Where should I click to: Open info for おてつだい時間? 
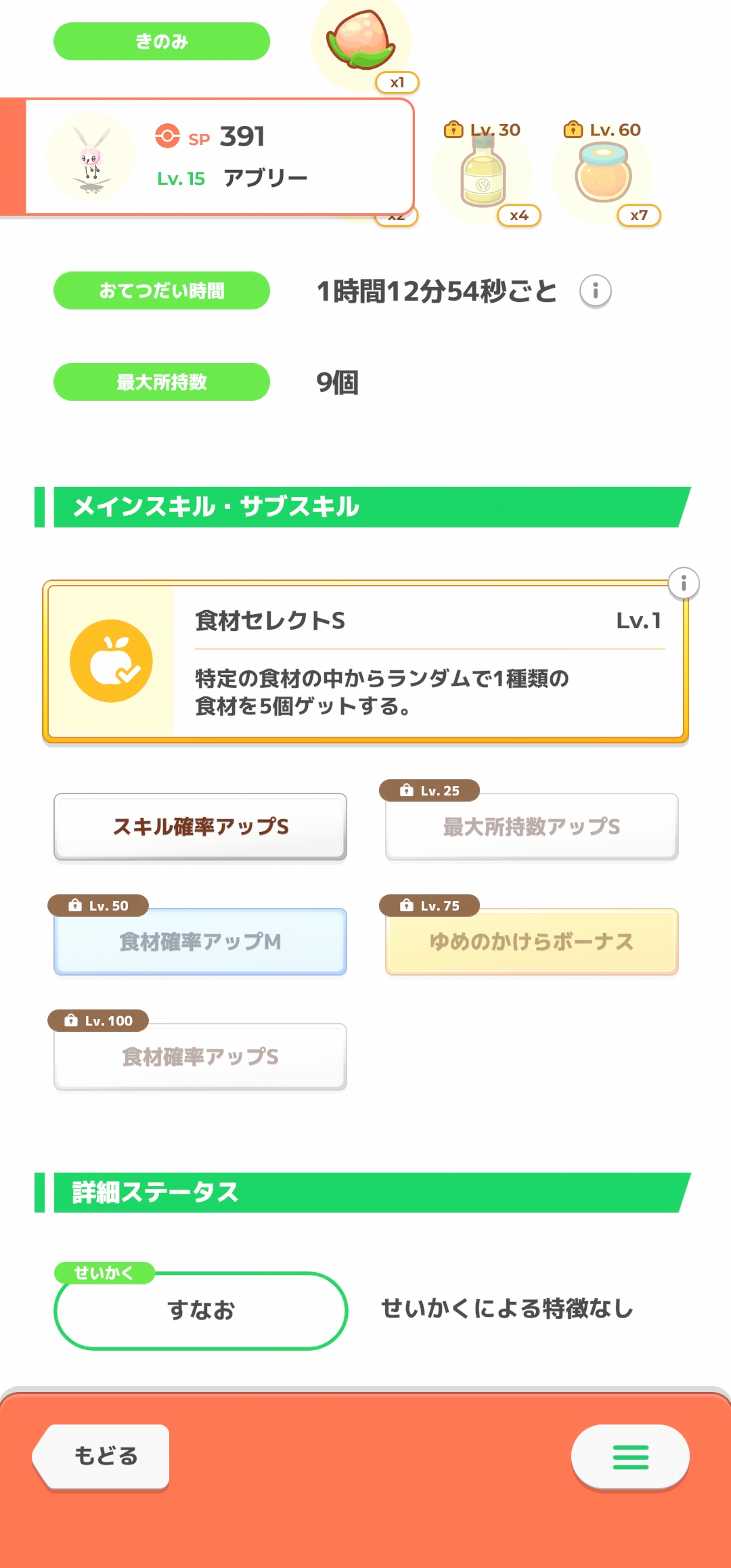tap(596, 291)
